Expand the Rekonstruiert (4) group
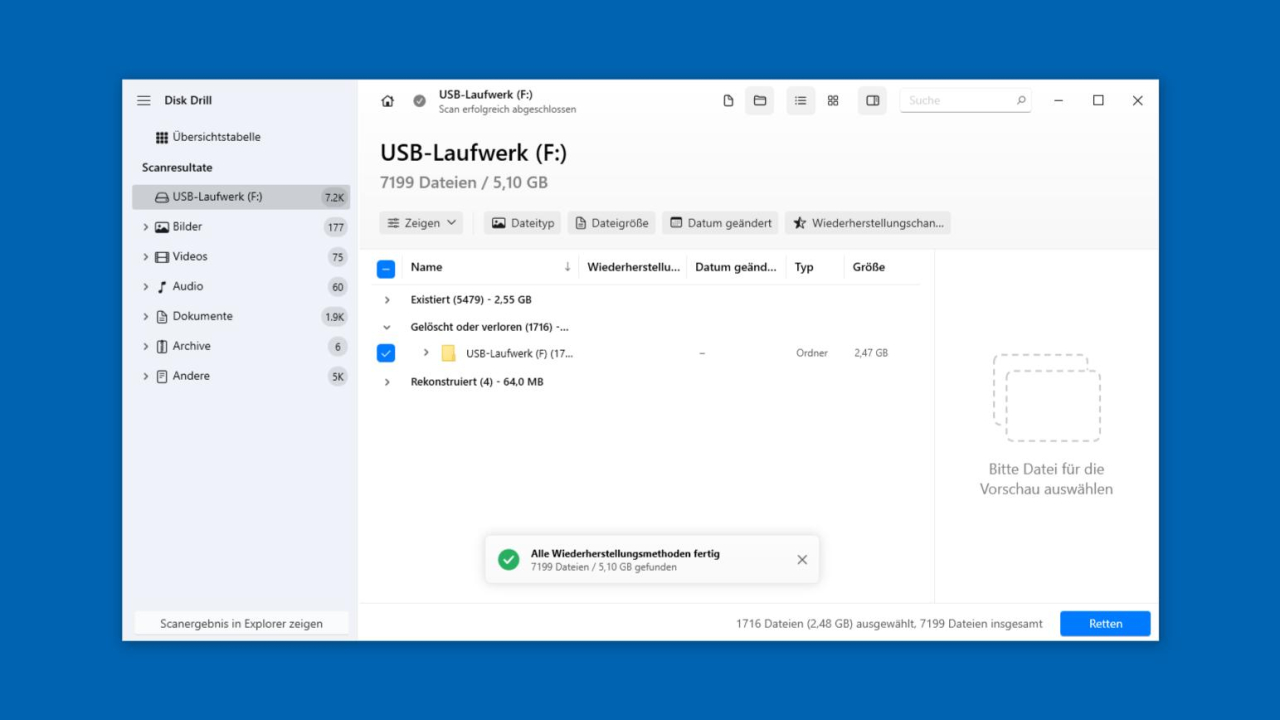The height and width of the screenshot is (720, 1280). click(387, 382)
